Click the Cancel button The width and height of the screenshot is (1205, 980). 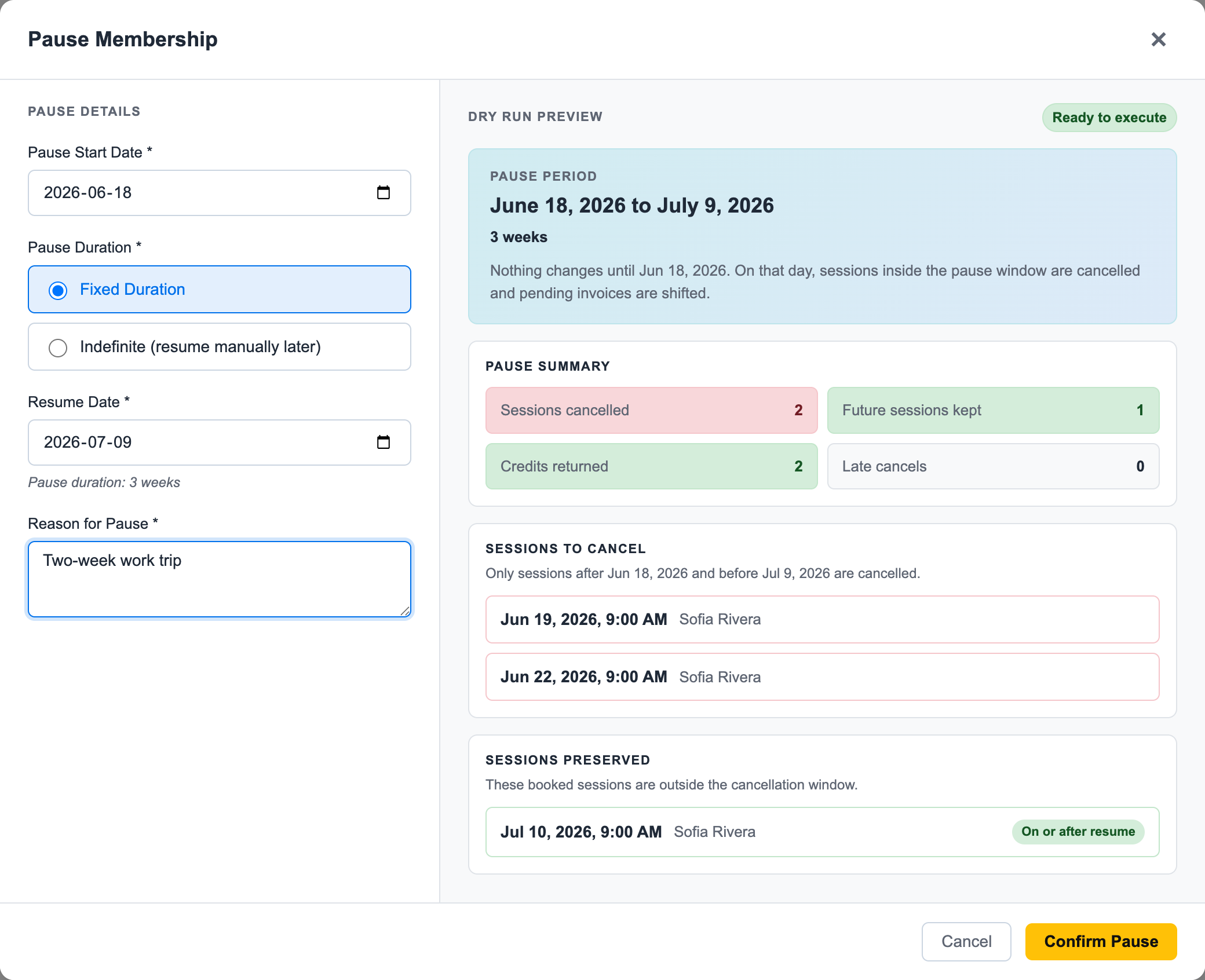click(x=966, y=942)
